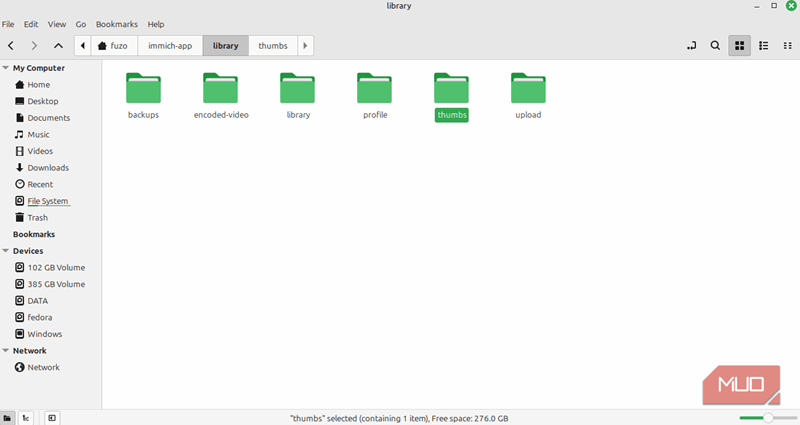800x425 pixels.
Task: Collapse the Devices section
Action: click(6, 251)
